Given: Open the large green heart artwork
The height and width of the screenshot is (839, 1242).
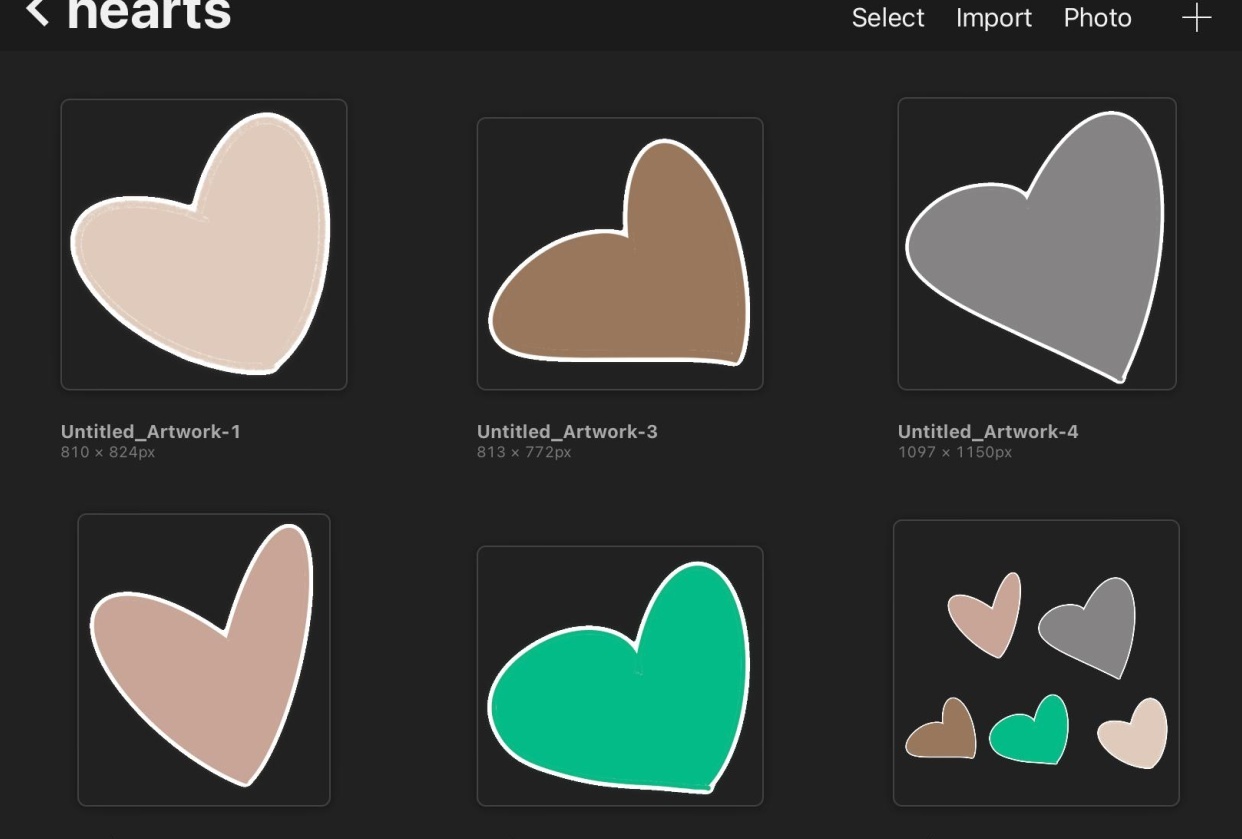Looking at the screenshot, I should tap(620, 675).
